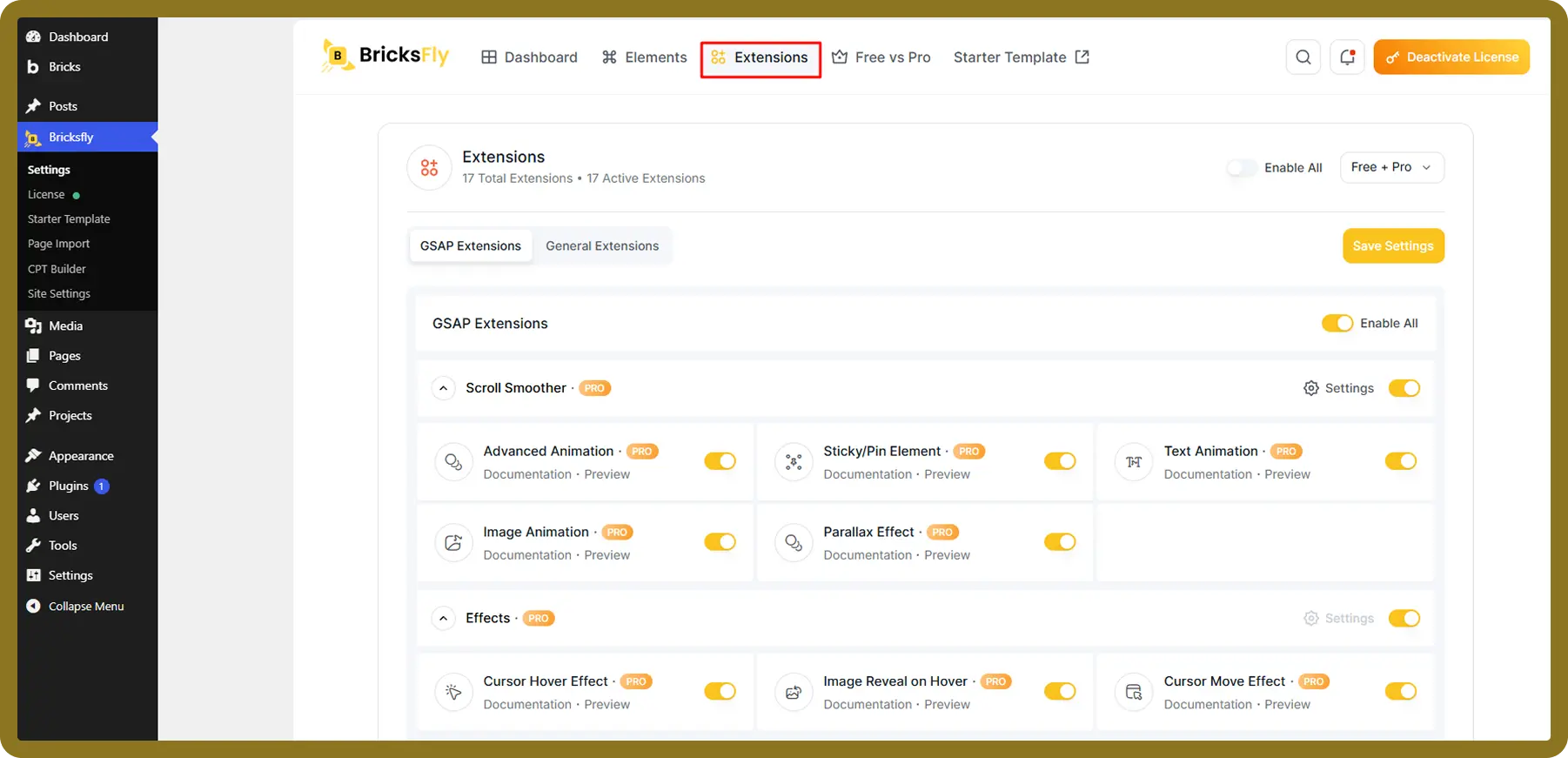1568x758 pixels.
Task: Open Page Import submenu item
Action: pos(58,244)
